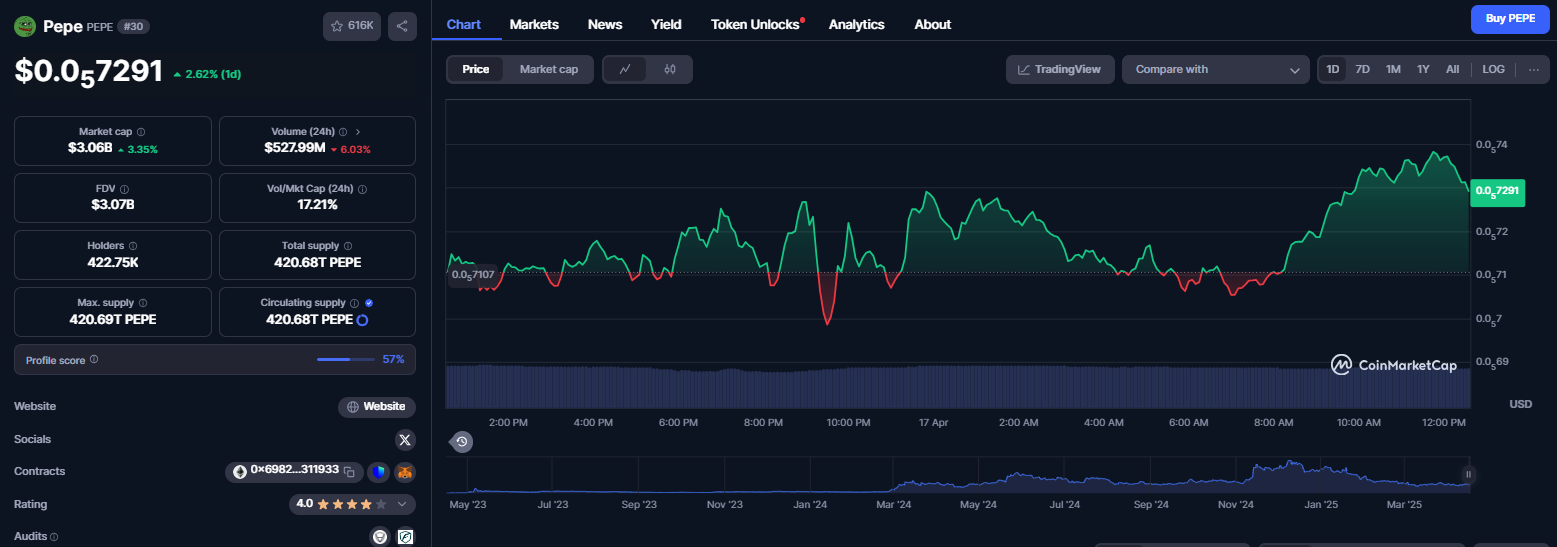Open the Website link button
The height and width of the screenshot is (547, 1557).
coord(377,407)
